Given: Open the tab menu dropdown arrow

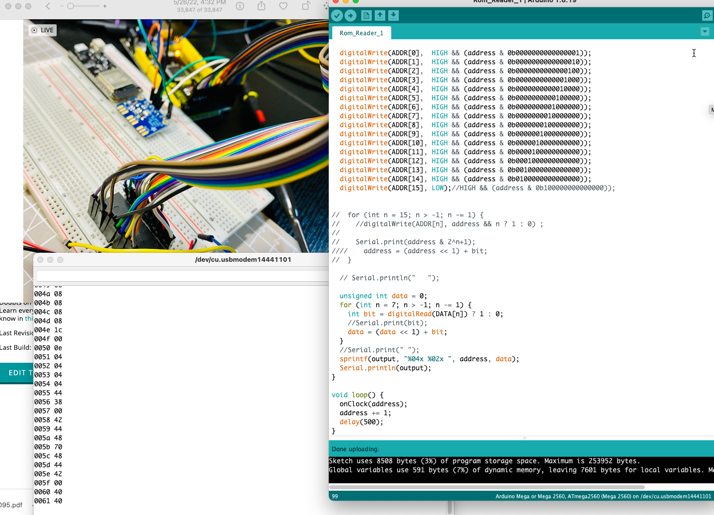Looking at the screenshot, I should click(x=705, y=32).
